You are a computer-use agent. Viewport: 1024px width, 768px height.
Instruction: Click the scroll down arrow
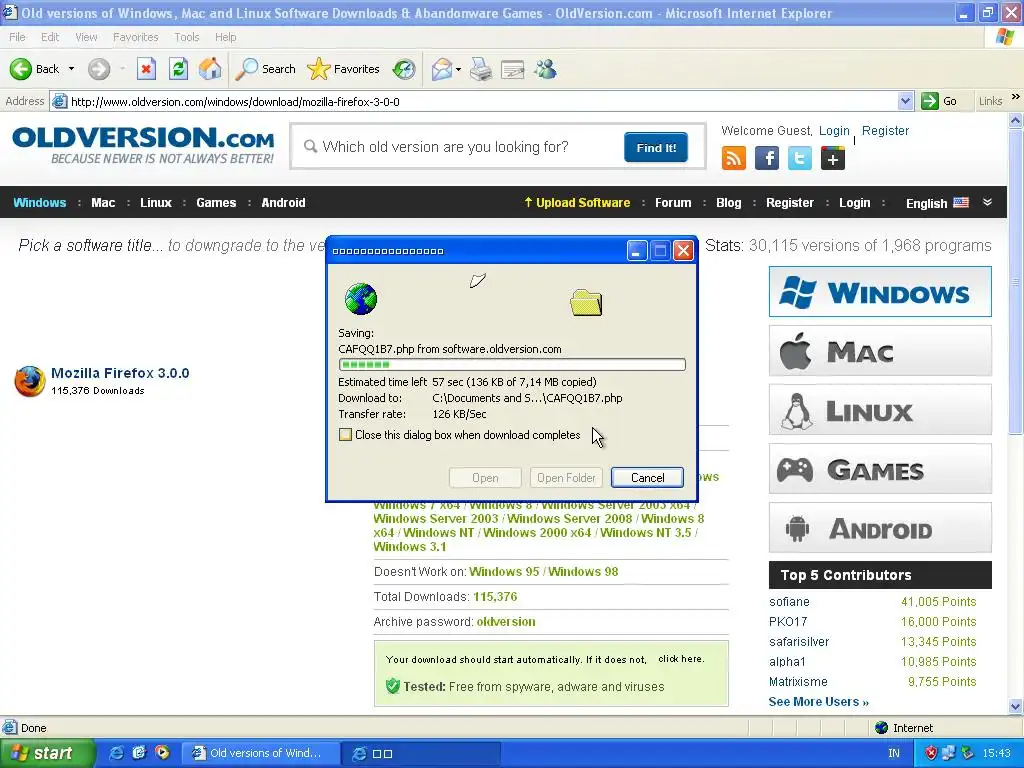[1015, 706]
